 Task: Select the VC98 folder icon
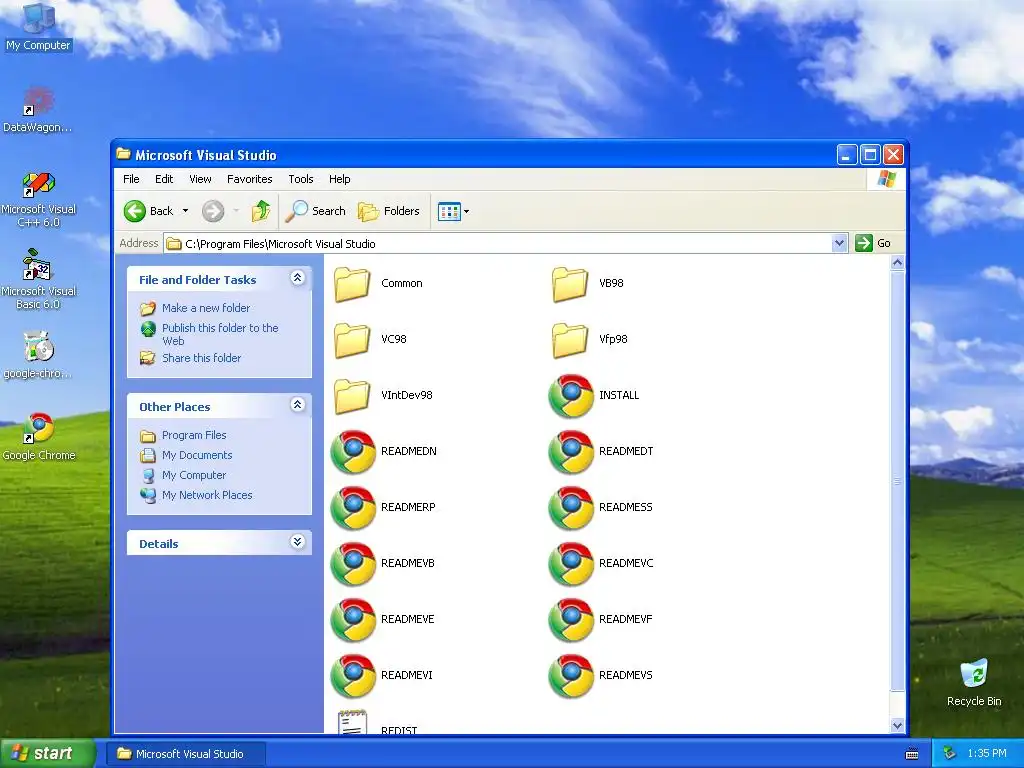coord(352,340)
